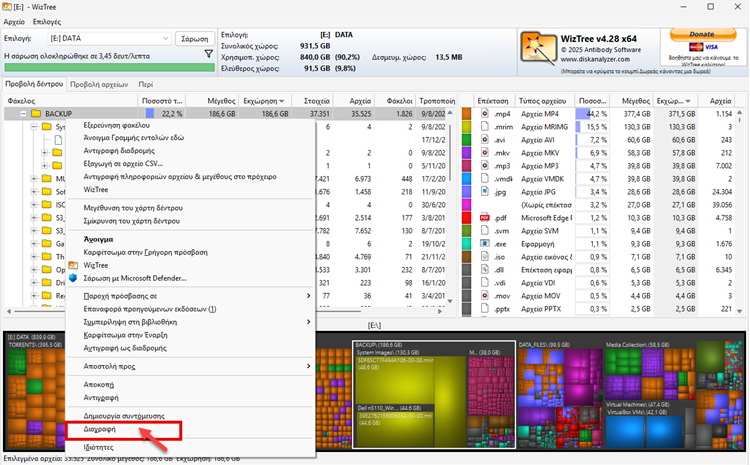The image size is (750, 465).
Task: Click the filter funnel icon
Action: point(209,54)
